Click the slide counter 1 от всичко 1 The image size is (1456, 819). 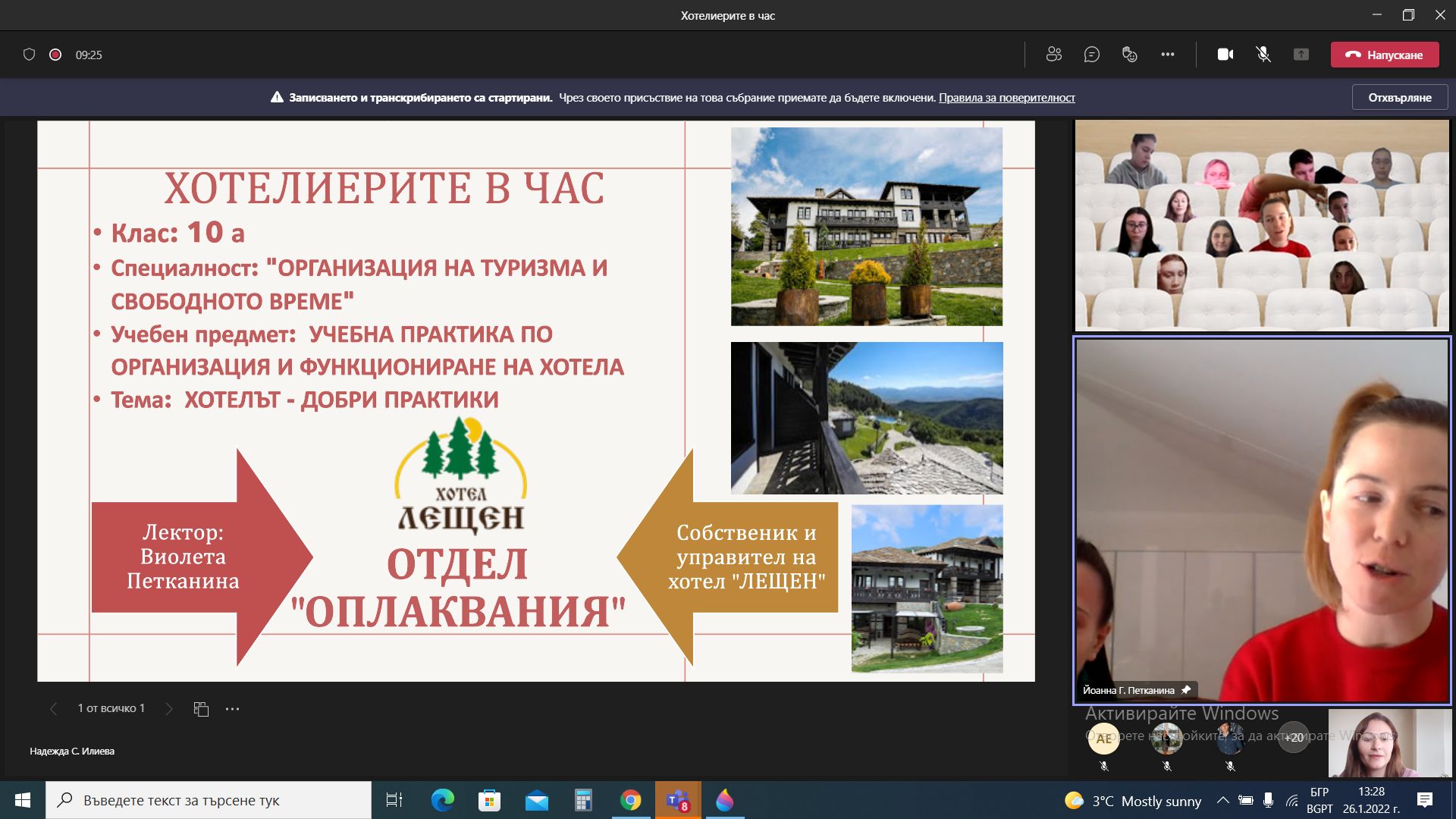pos(111,708)
